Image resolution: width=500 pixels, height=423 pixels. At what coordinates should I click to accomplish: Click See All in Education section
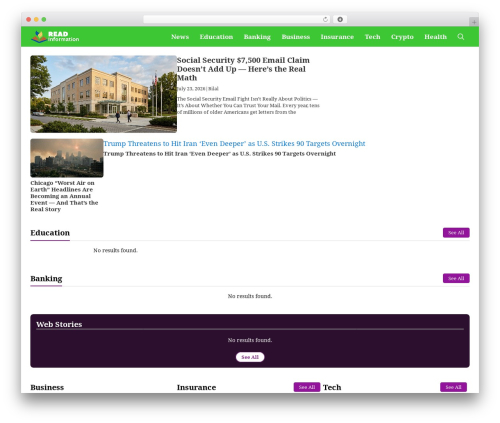tap(456, 233)
